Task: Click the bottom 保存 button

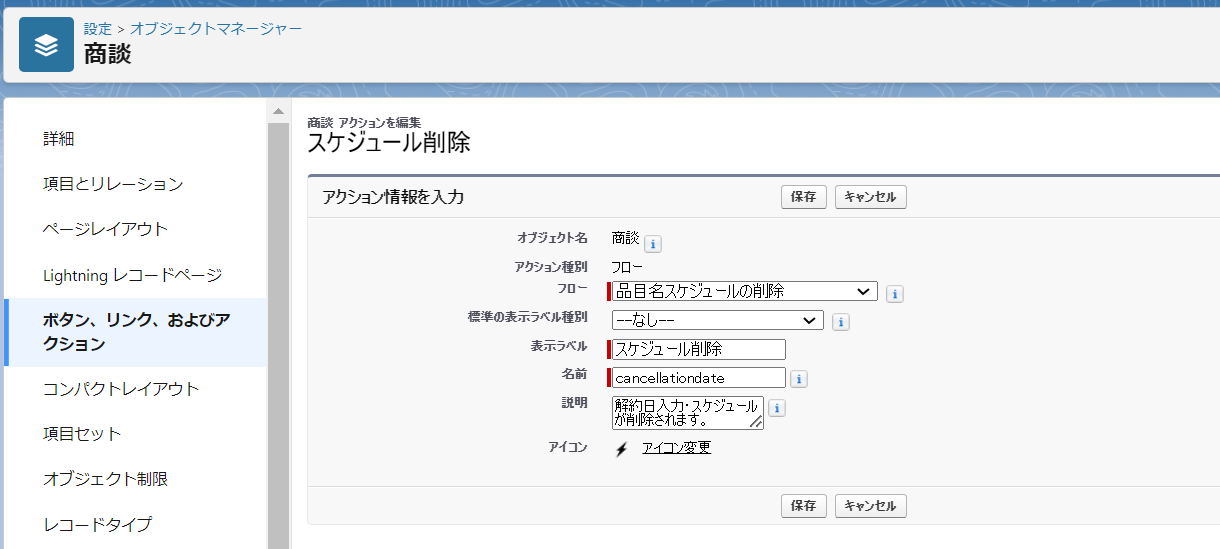Action: click(x=803, y=506)
